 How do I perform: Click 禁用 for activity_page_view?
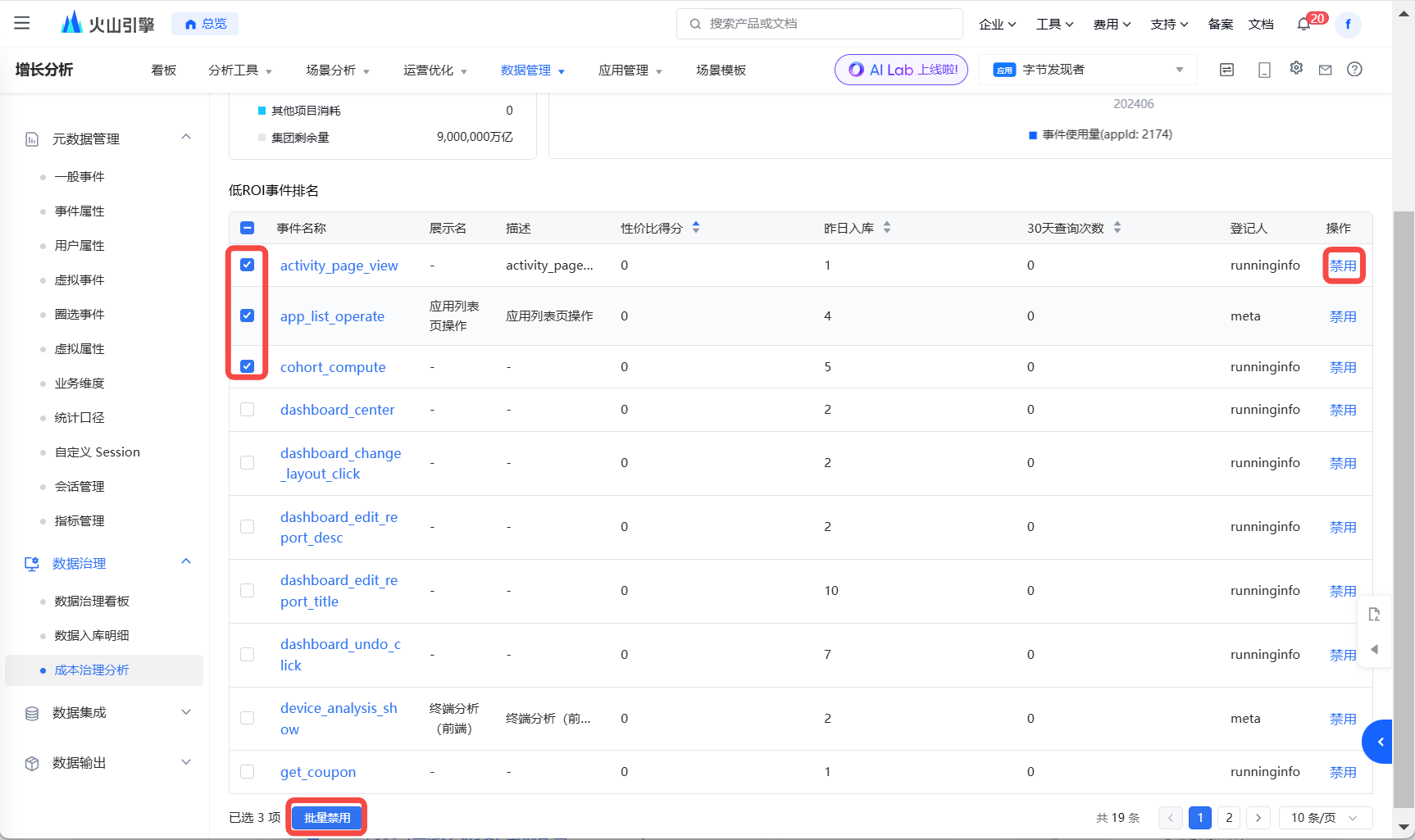click(1343, 266)
